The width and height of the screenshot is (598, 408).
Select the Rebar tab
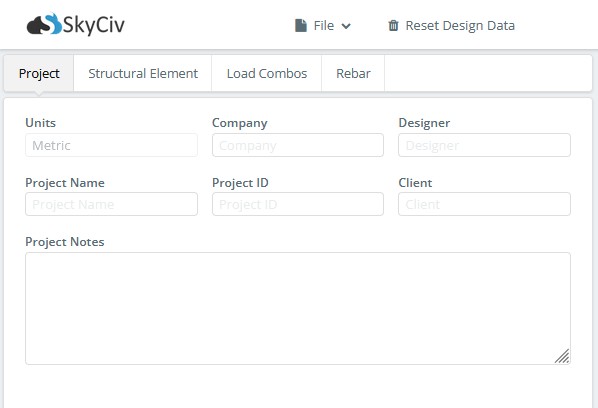(353, 73)
